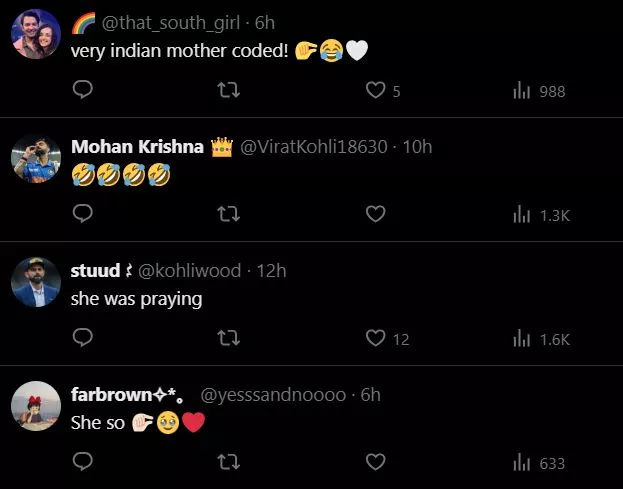The image size is (623, 489).
Task: Open the @kohliwood handle link
Action: point(190,271)
